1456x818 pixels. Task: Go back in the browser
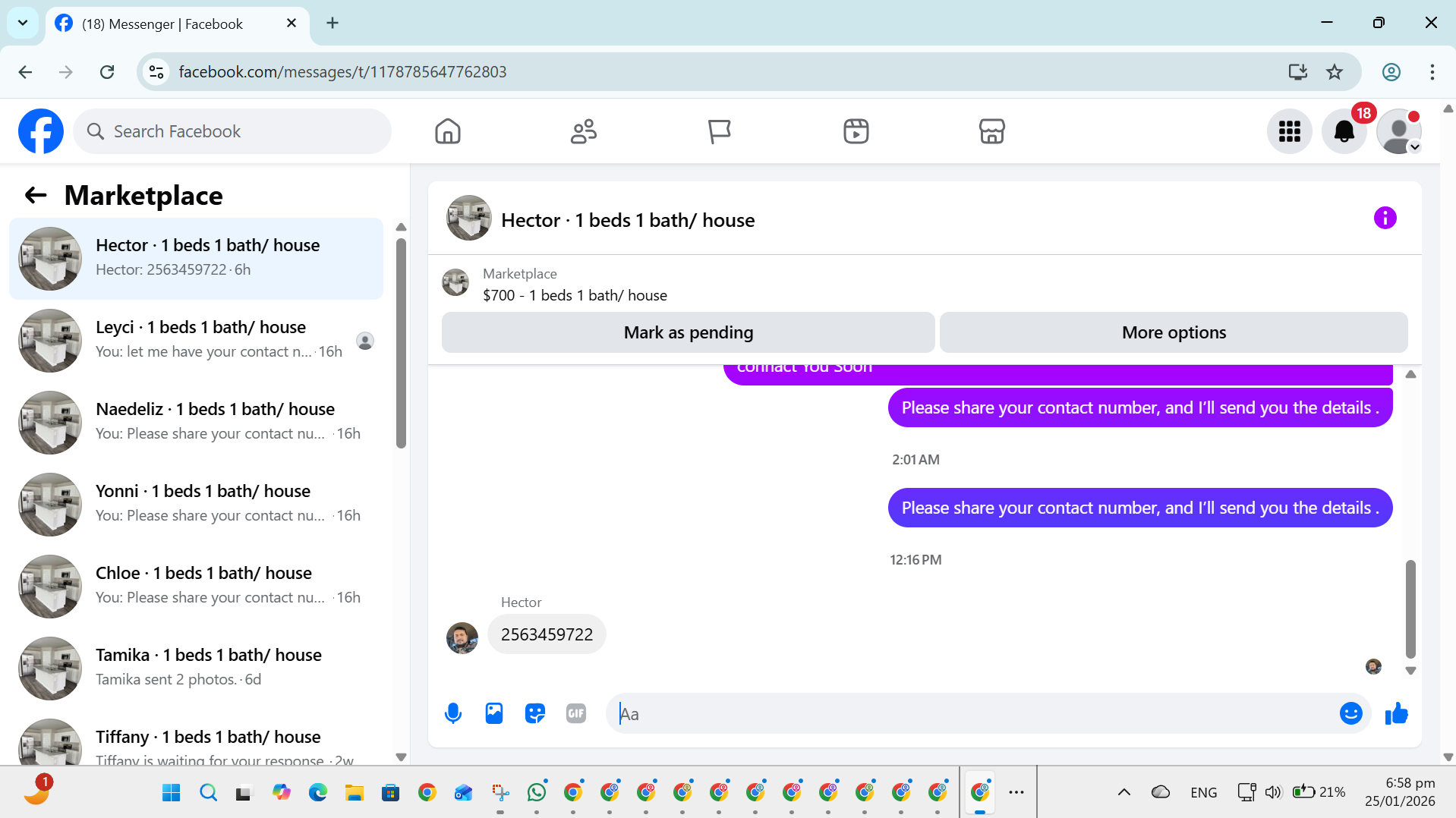coord(25,72)
